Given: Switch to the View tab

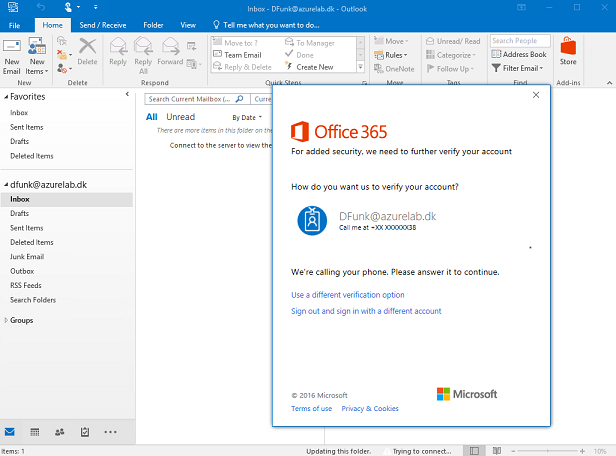Looking at the screenshot, I should point(188,25).
